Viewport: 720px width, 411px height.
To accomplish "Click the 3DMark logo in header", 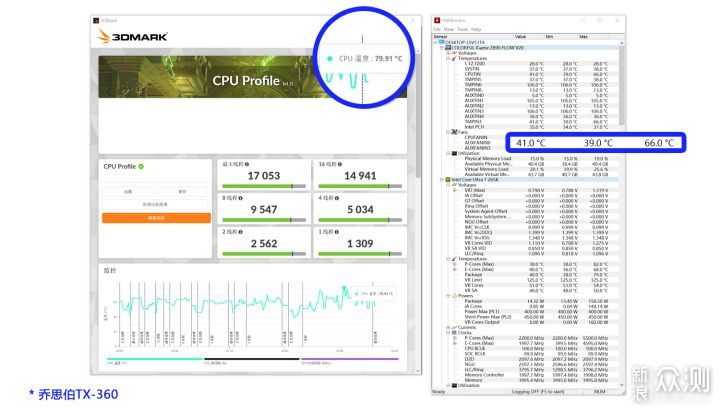I will pos(132,36).
